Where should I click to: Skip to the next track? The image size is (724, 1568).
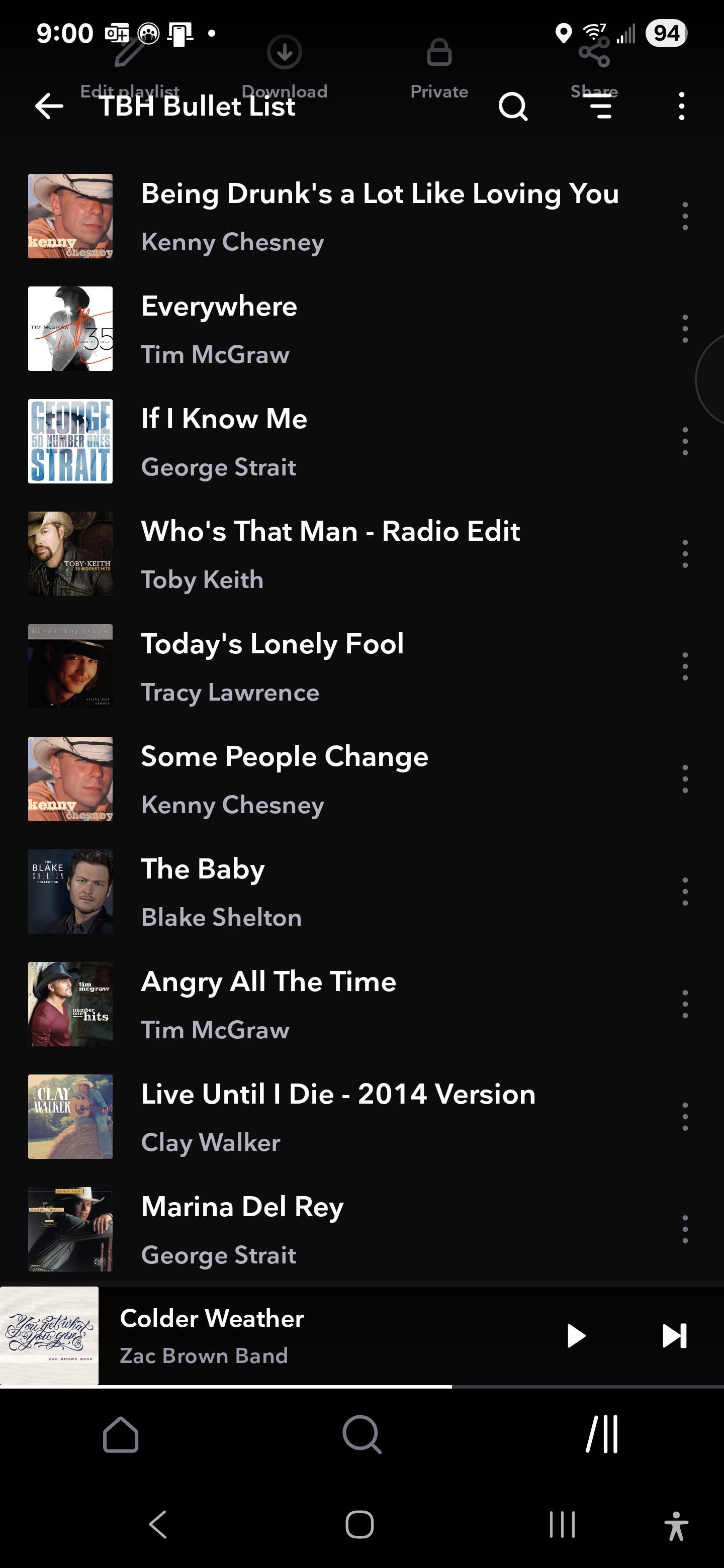coord(674,1335)
